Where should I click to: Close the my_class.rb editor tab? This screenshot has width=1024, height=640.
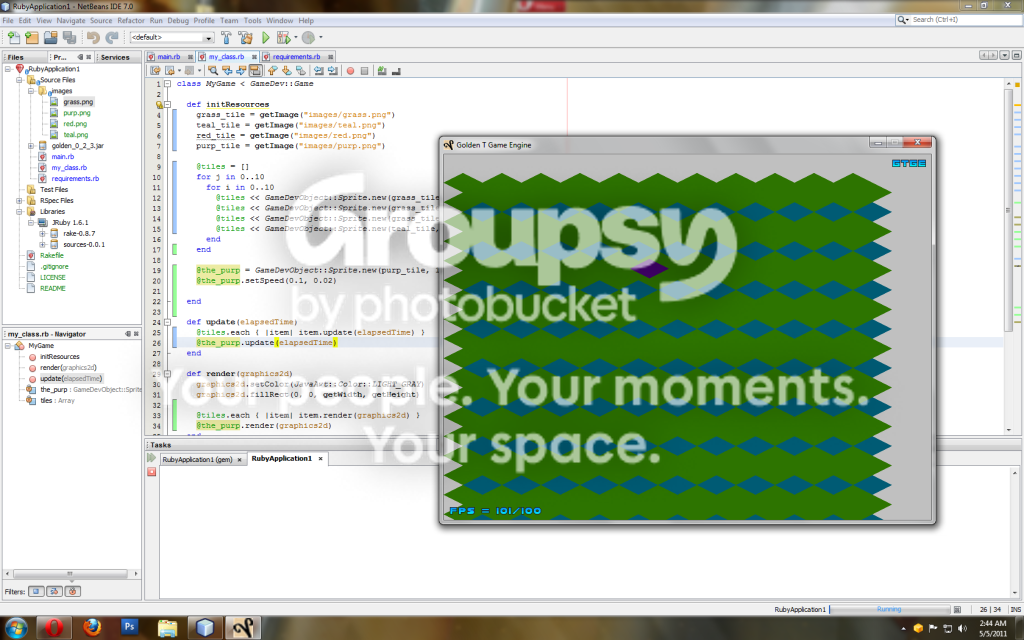(254, 57)
